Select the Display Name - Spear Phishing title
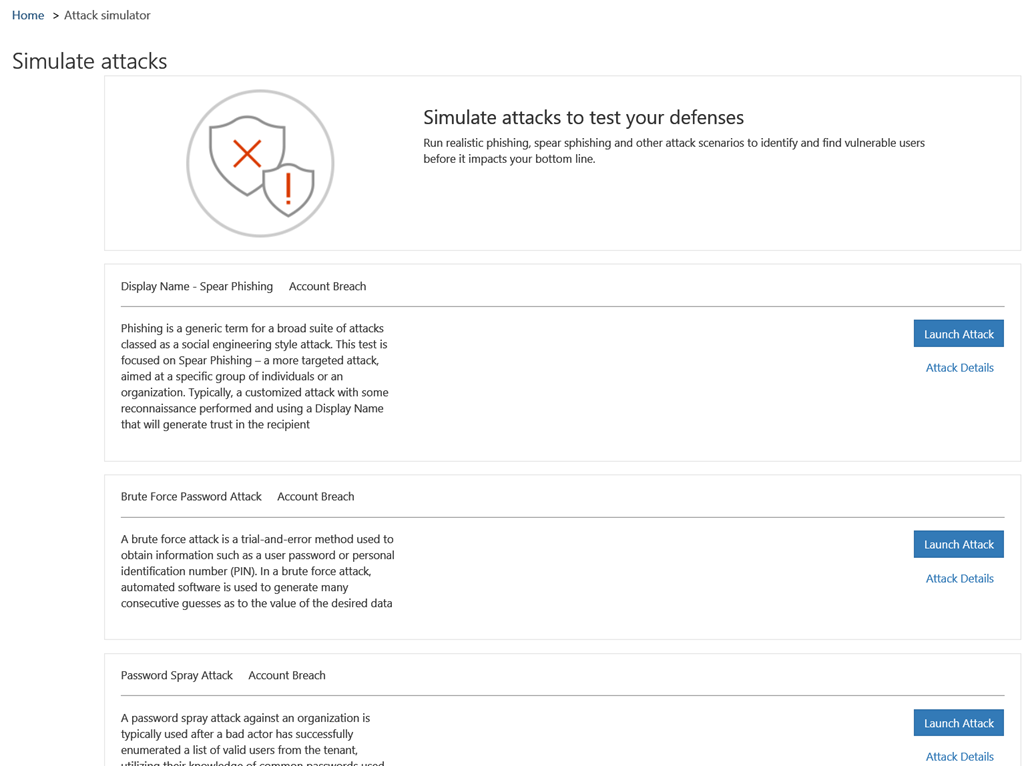Image resolution: width=1024 pixels, height=766 pixels. tap(197, 286)
